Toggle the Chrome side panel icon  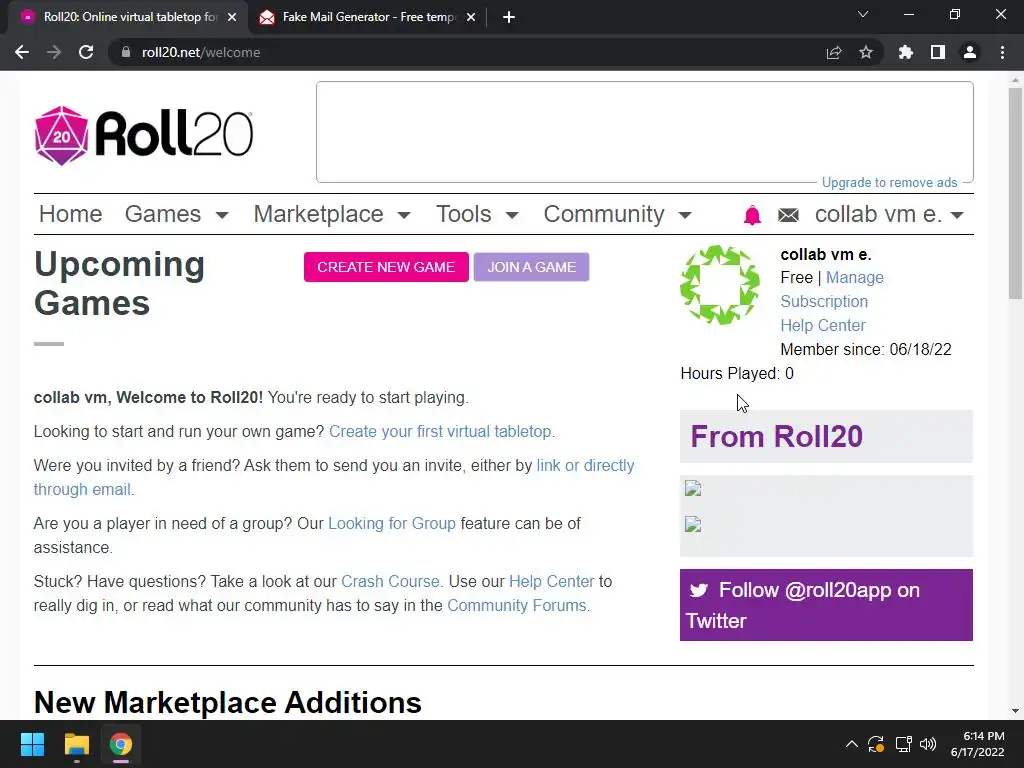coord(938,52)
